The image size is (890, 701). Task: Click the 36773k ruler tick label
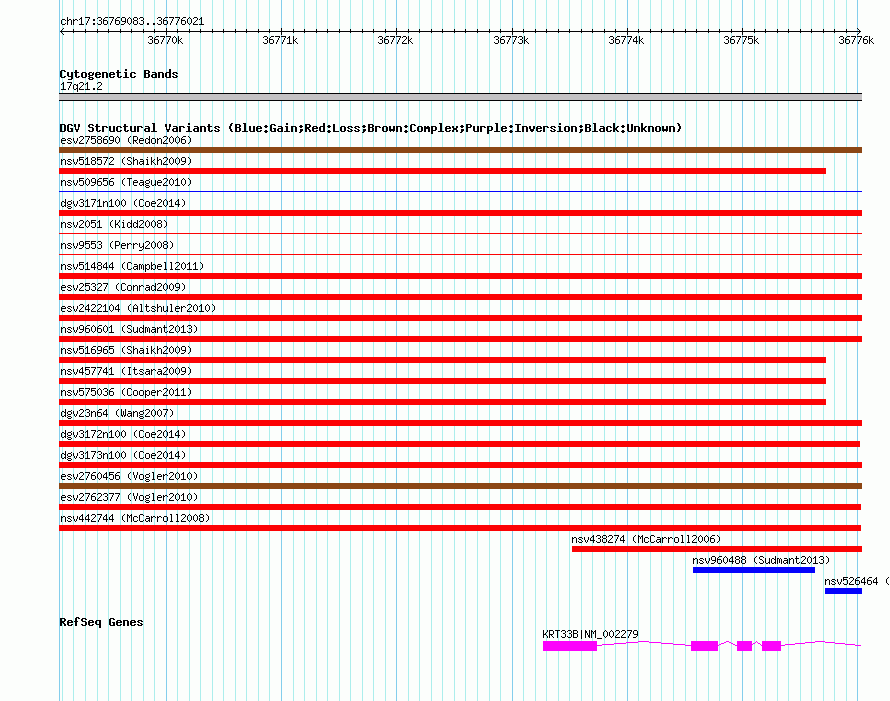[511, 40]
